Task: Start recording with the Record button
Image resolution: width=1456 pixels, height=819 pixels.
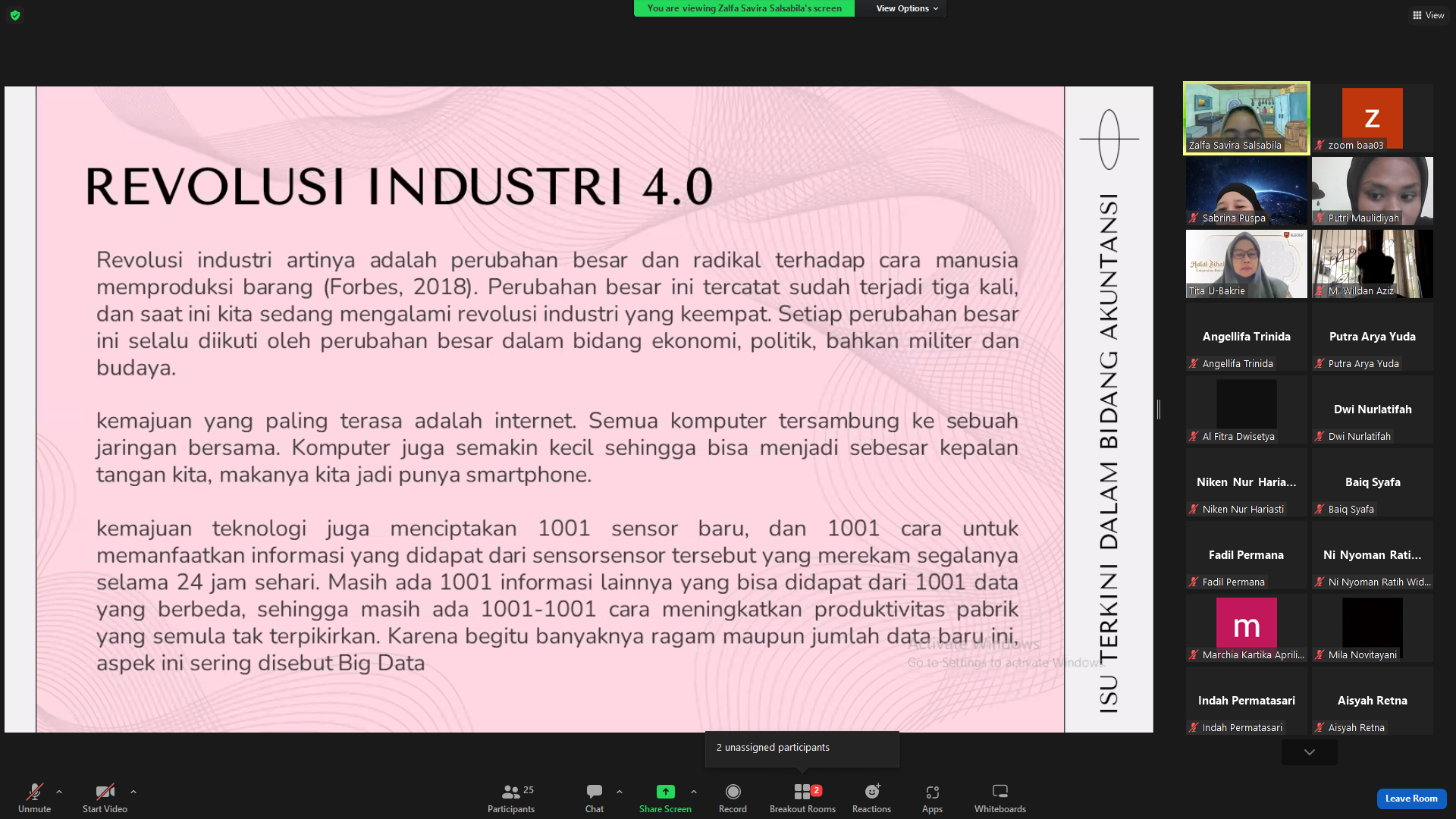Action: coord(733,798)
